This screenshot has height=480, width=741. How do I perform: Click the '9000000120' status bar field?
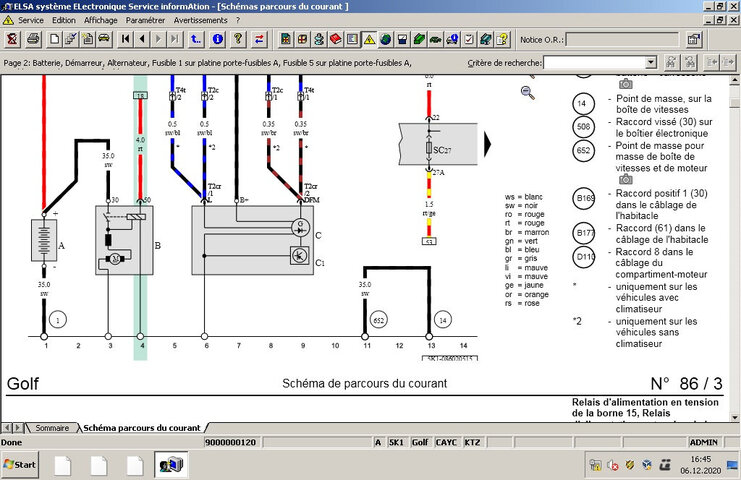[x=231, y=442]
